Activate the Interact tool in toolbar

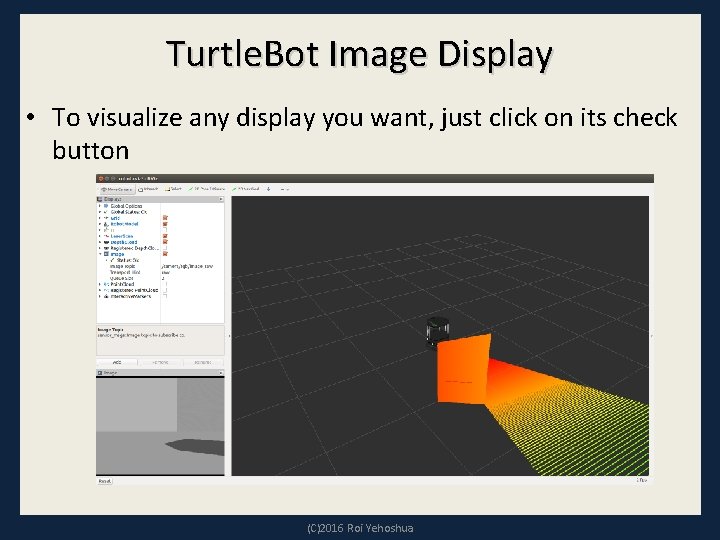(x=148, y=189)
